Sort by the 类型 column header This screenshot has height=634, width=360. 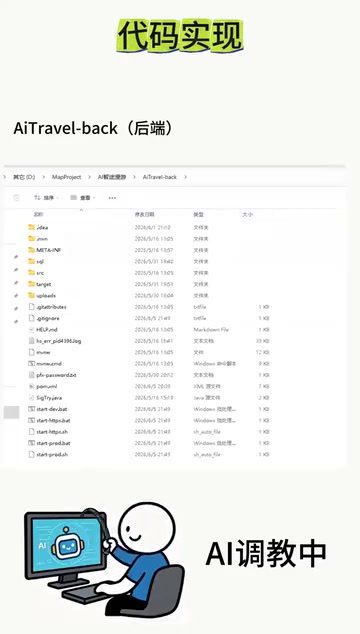[x=198, y=214]
